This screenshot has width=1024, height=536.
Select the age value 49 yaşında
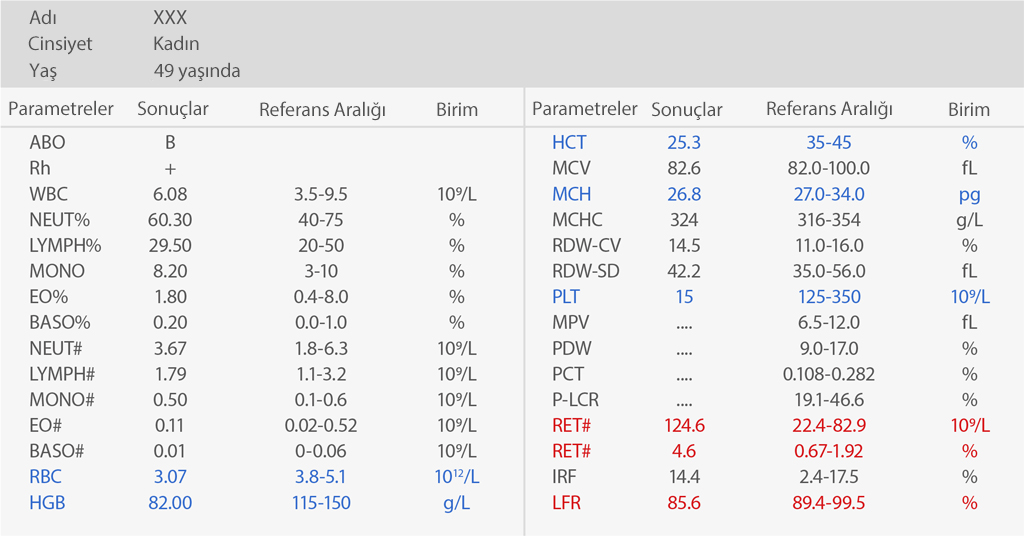197,71
